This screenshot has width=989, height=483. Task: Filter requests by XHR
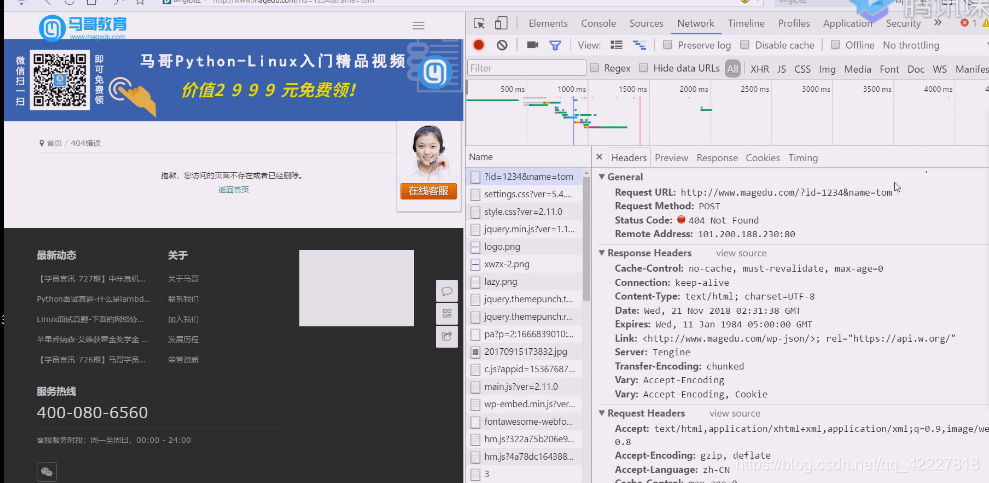759,69
